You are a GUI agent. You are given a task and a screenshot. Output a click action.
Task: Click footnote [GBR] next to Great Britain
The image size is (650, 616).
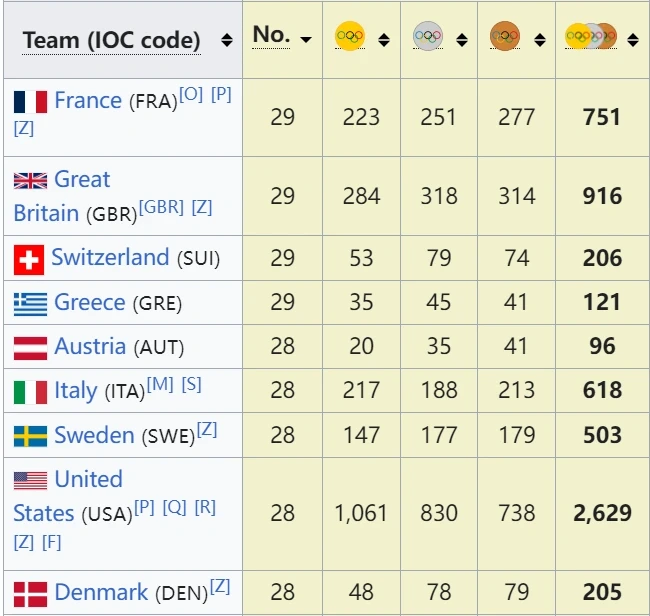[161, 207]
